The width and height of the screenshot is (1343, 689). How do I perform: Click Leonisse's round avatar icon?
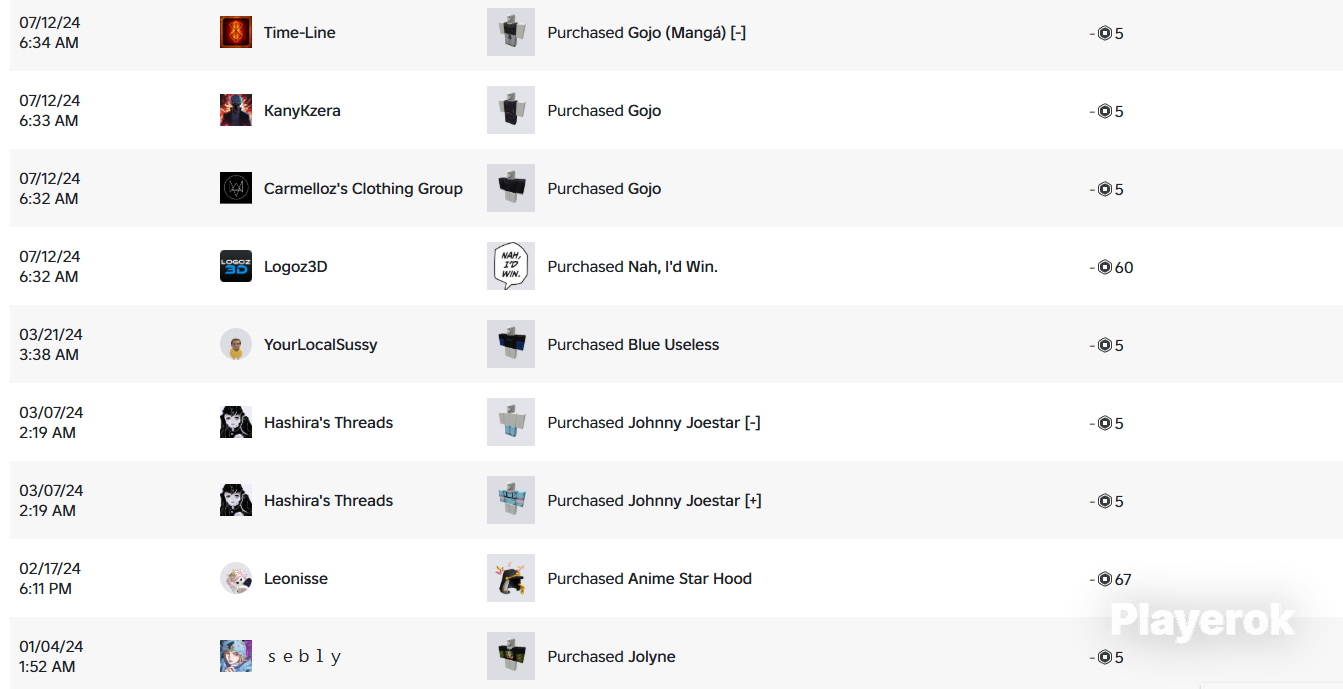click(236, 578)
